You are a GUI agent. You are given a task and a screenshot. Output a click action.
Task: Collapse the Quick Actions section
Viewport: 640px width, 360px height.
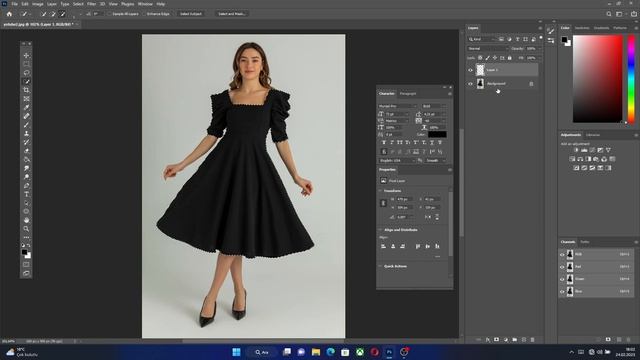pyautogui.click(x=380, y=266)
